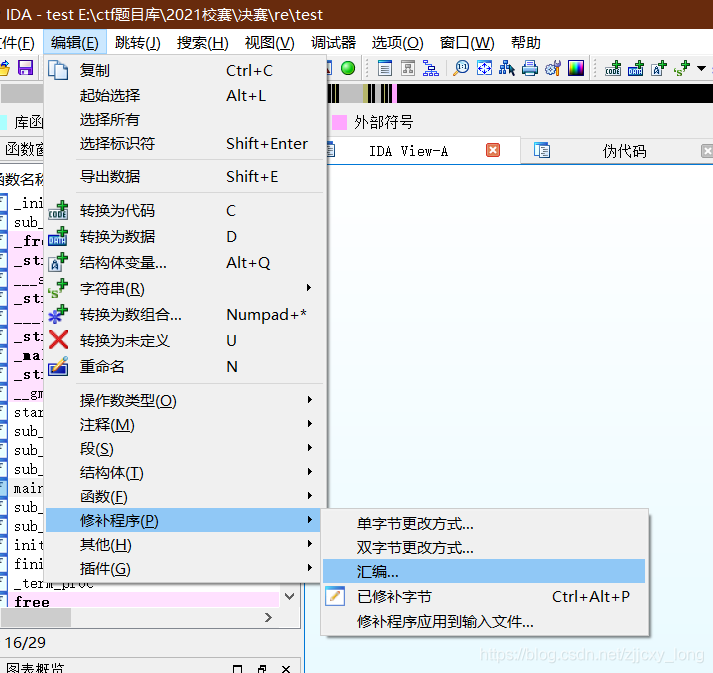Click the toolbar convert to data icon
Viewport: 713px width, 673px height.
click(636, 68)
